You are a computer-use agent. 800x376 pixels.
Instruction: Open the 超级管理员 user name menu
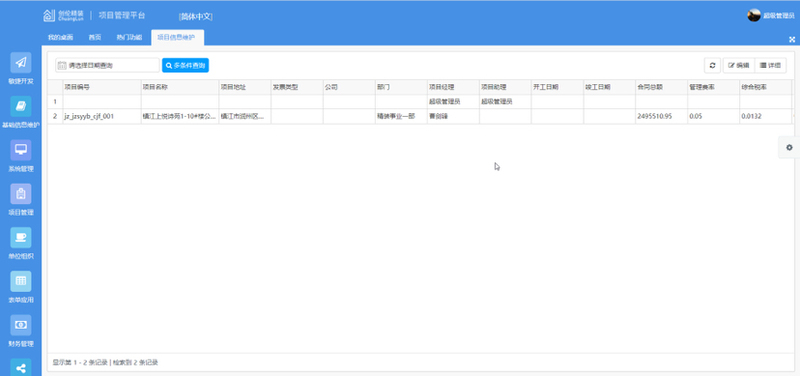coord(779,16)
